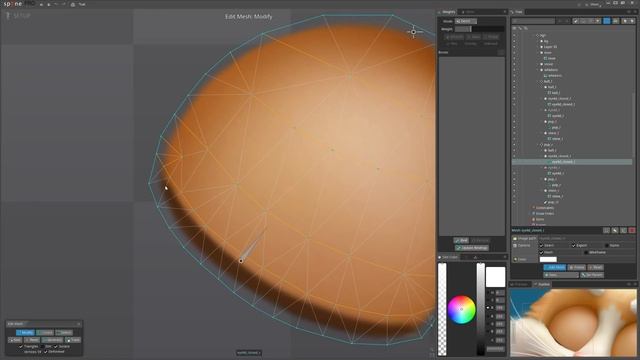Expand the Skins node in tree

pyautogui.click(x=533, y=219)
